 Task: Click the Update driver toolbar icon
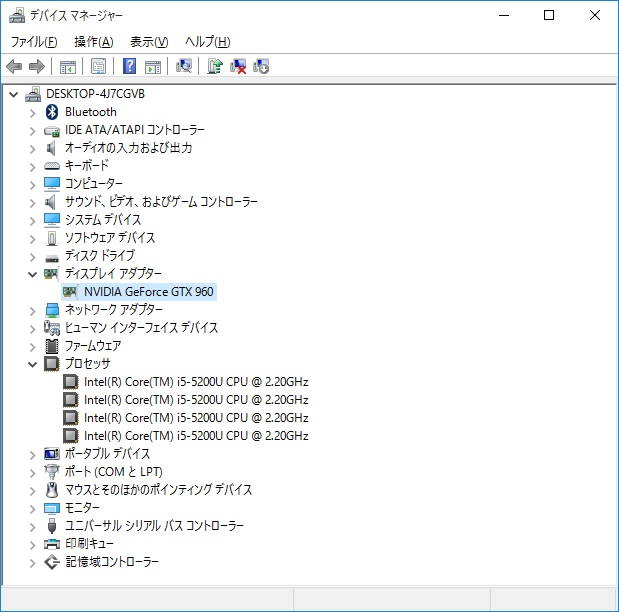click(x=214, y=67)
